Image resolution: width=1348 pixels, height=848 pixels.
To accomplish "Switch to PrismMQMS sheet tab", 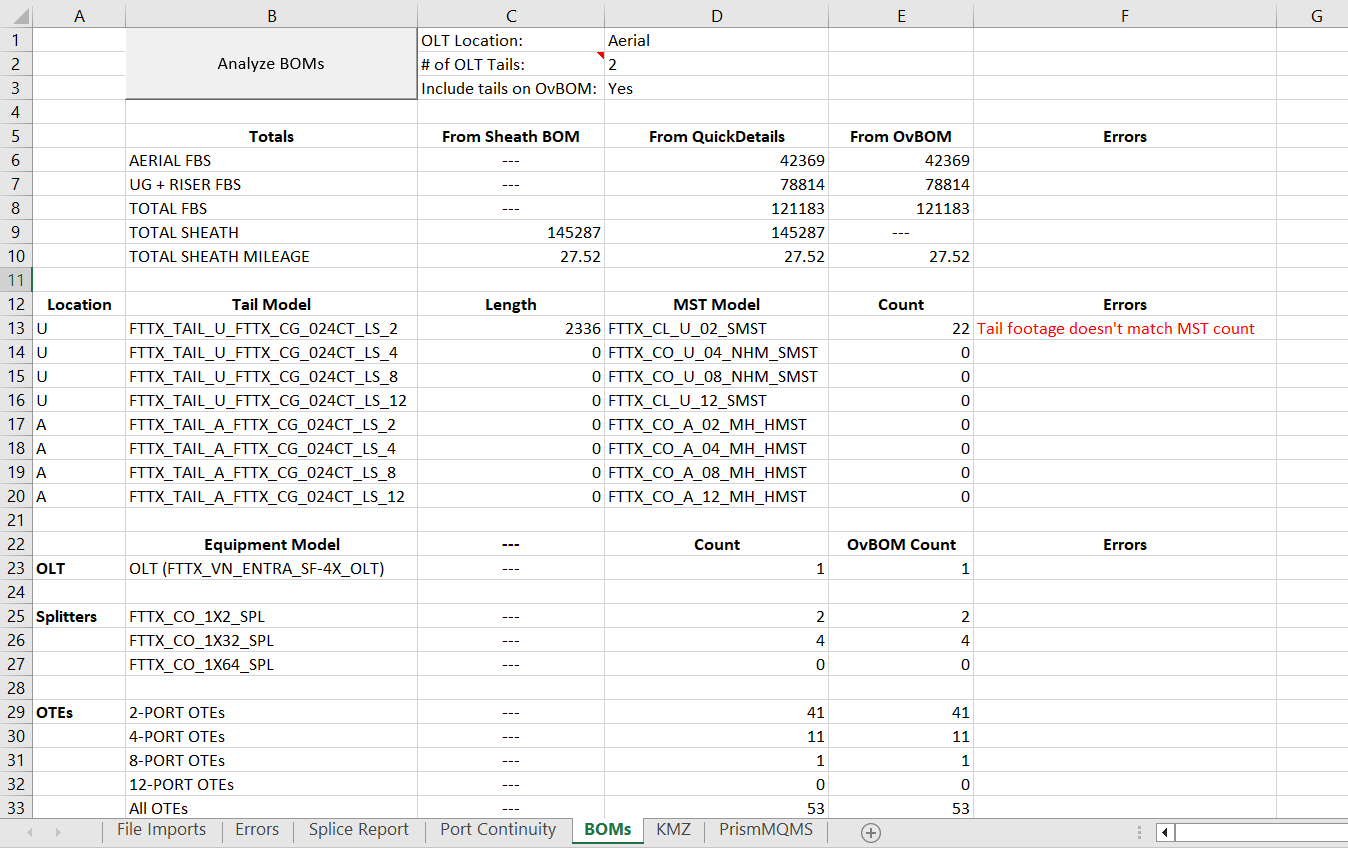I will click(x=766, y=830).
